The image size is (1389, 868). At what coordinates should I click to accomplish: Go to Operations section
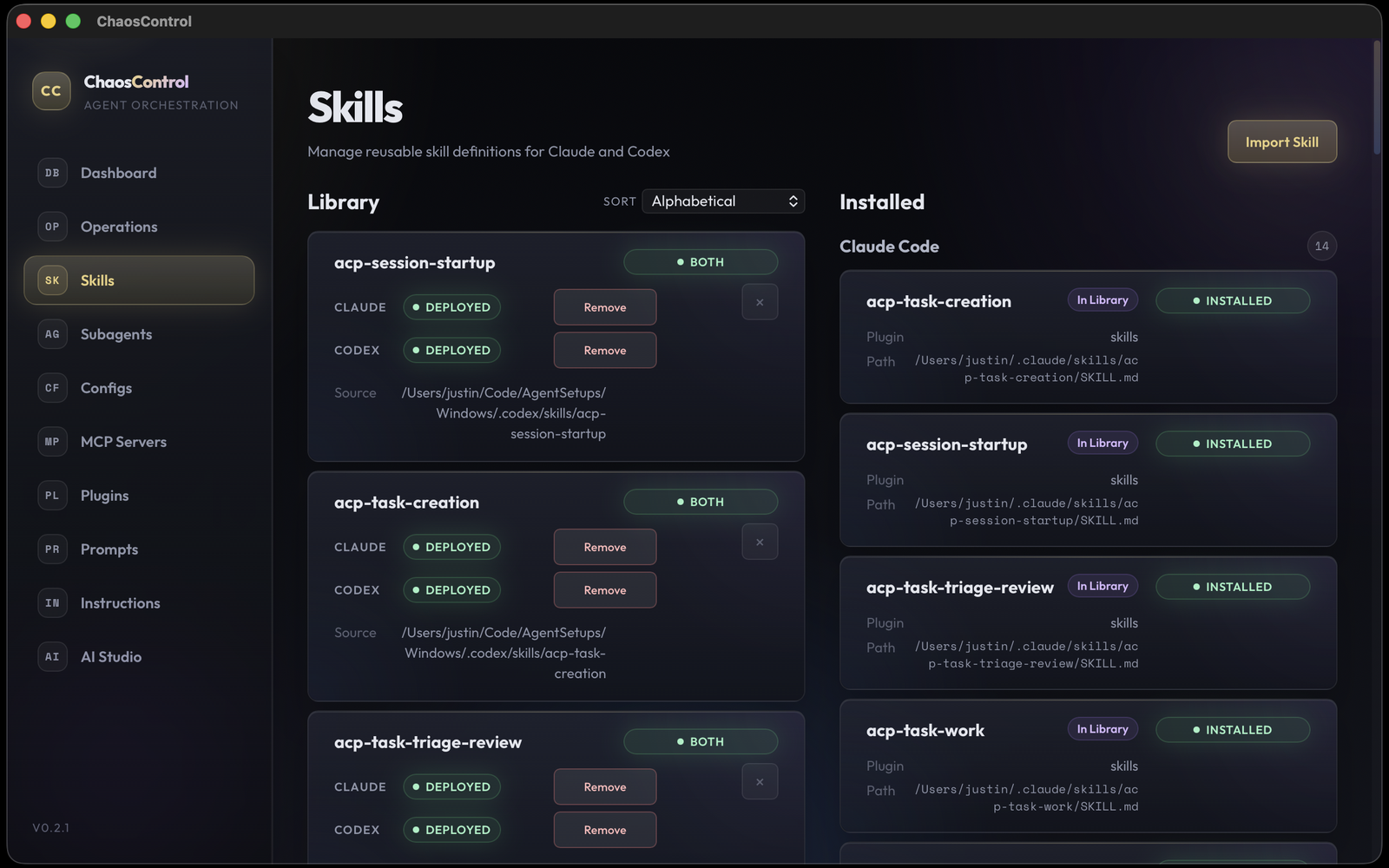[x=139, y=227]
